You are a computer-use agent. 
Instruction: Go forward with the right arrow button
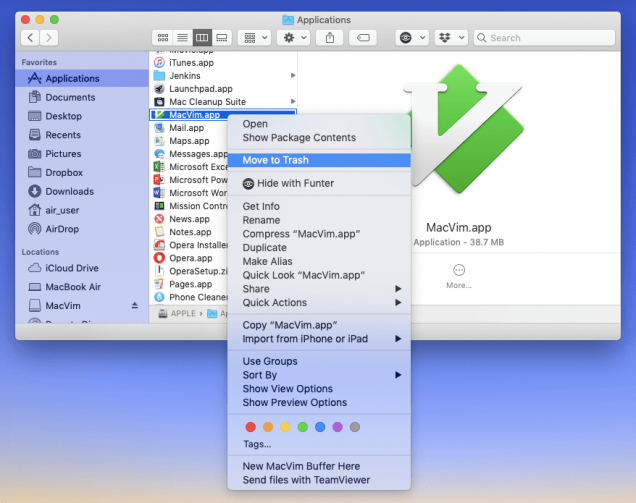point(49,38)
